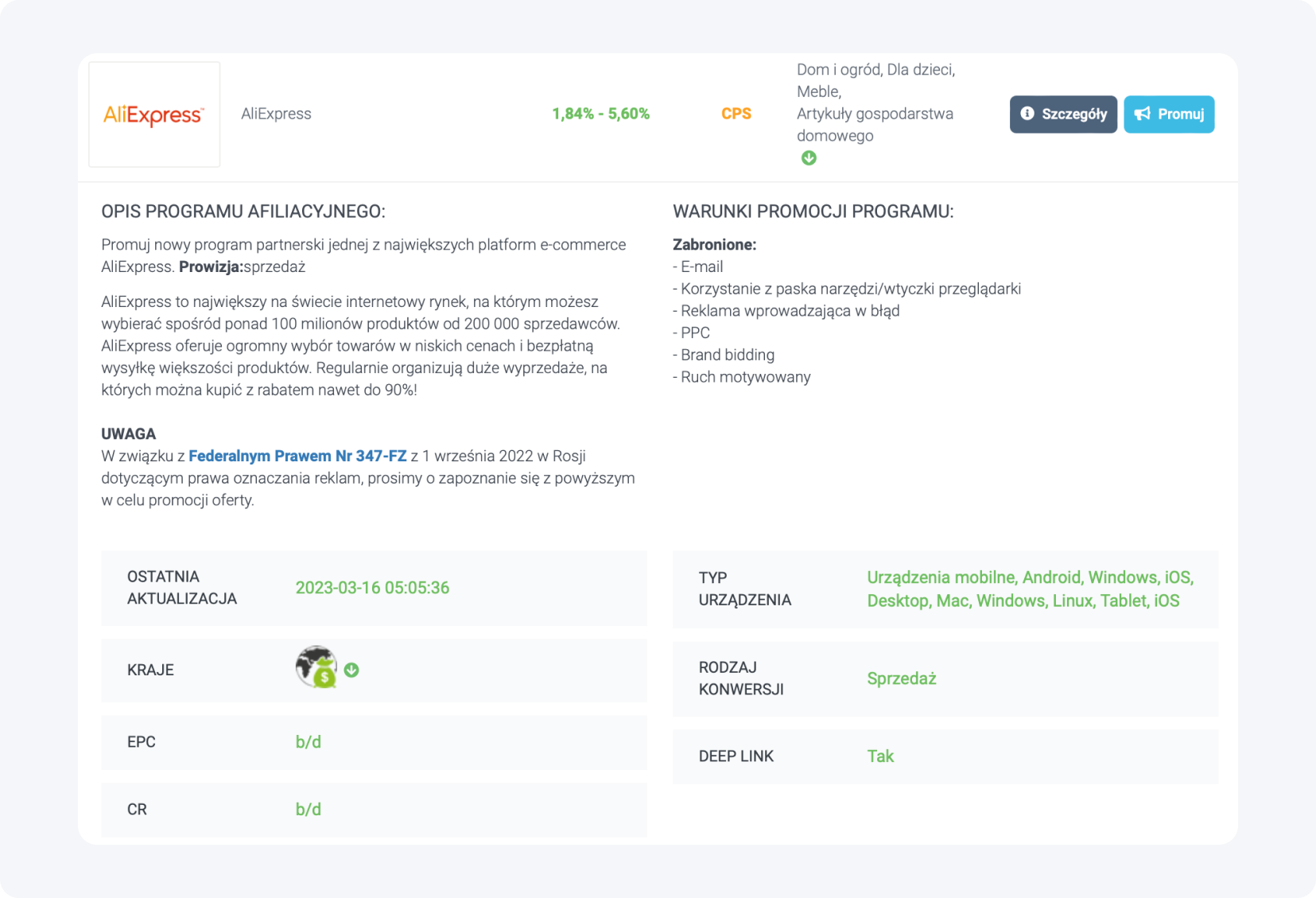Click the Deep Link value Tak
This screenshot has height=898, width=1316.
(880, 756)
